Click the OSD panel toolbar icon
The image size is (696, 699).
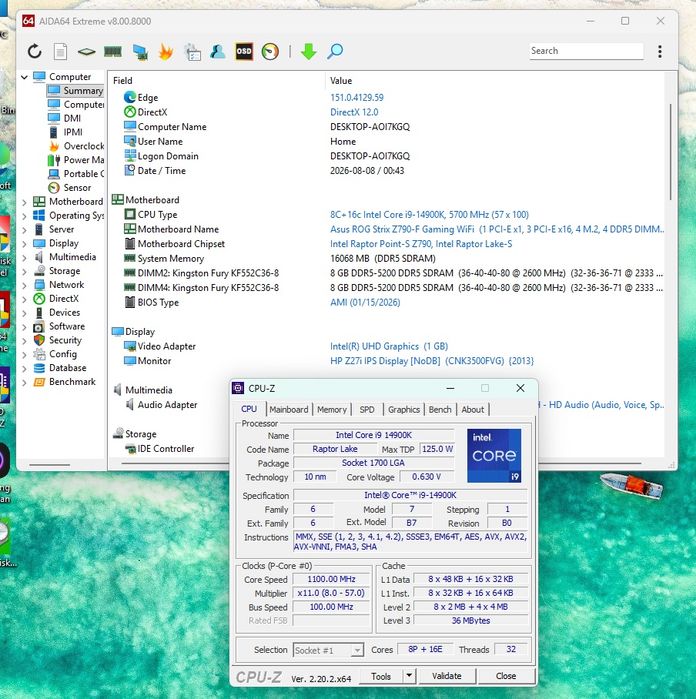pos(244,51)
